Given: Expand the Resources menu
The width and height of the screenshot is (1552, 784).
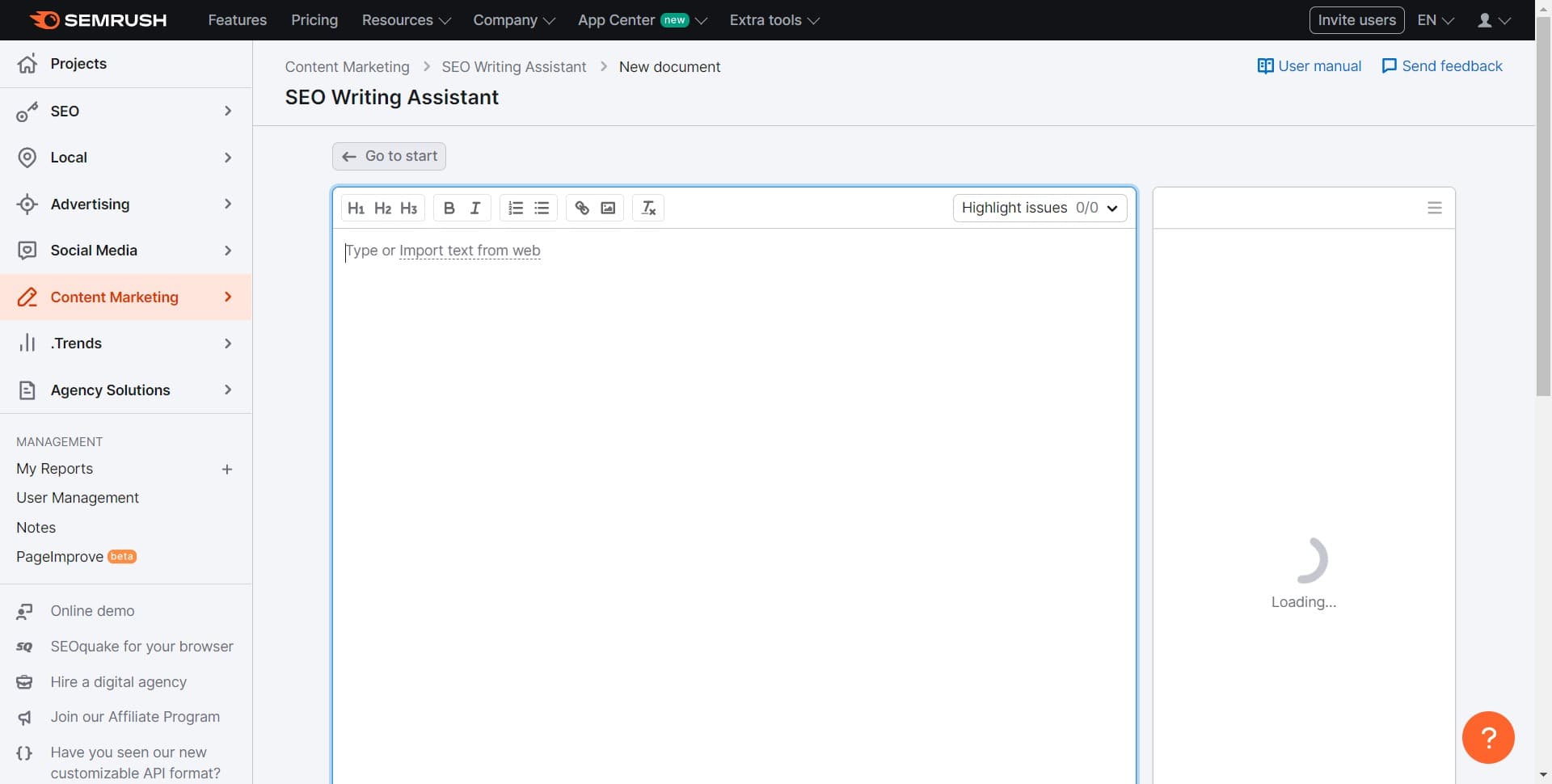Looking at the screenshot, I should click(406, 20).
